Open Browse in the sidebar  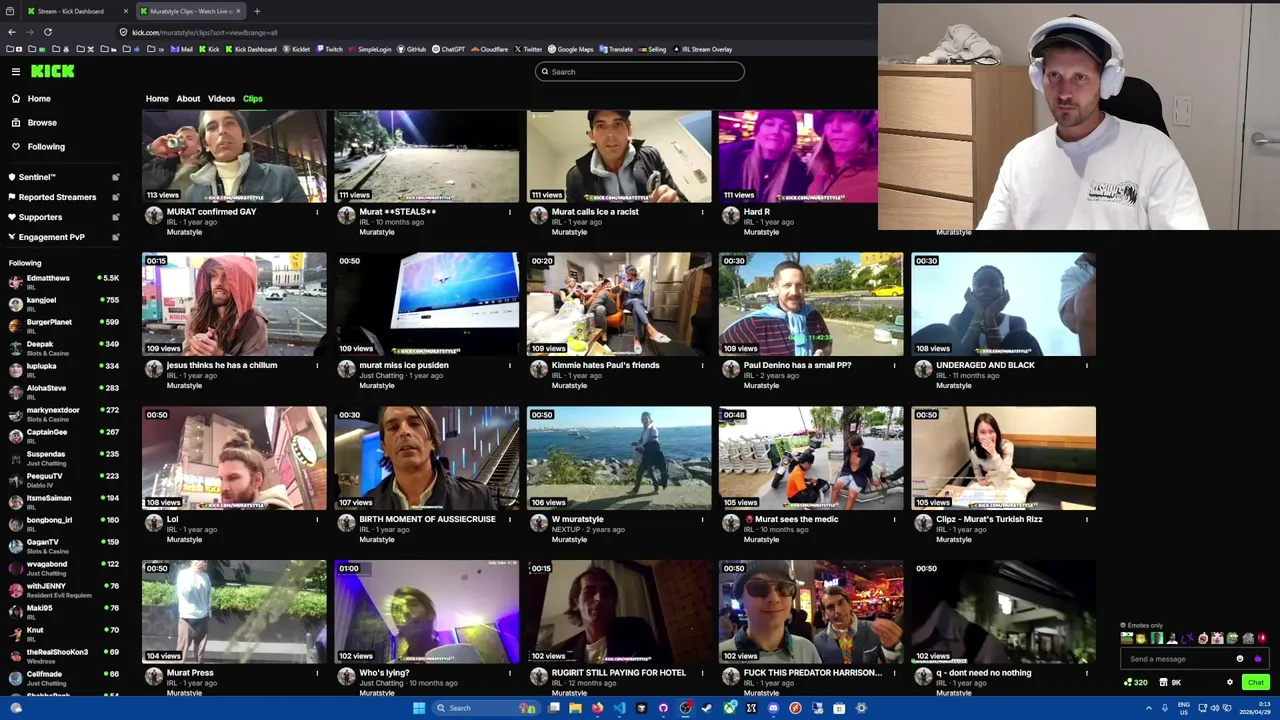(x=42, y=122)
